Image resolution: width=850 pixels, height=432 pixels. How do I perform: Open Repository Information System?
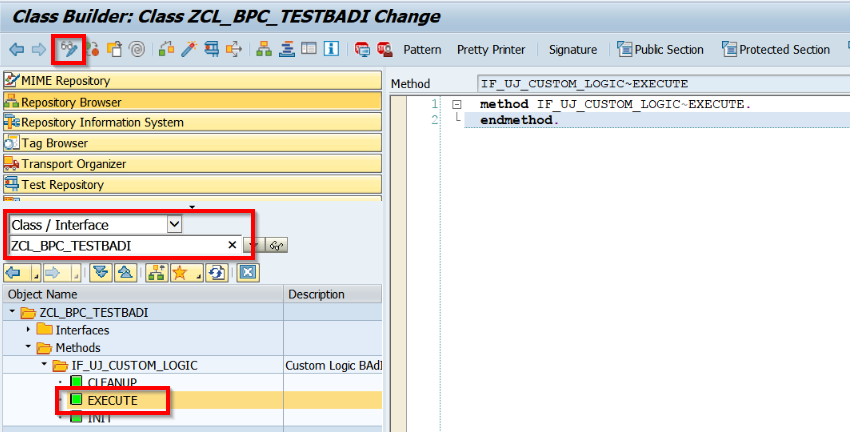tap(192, 122)
